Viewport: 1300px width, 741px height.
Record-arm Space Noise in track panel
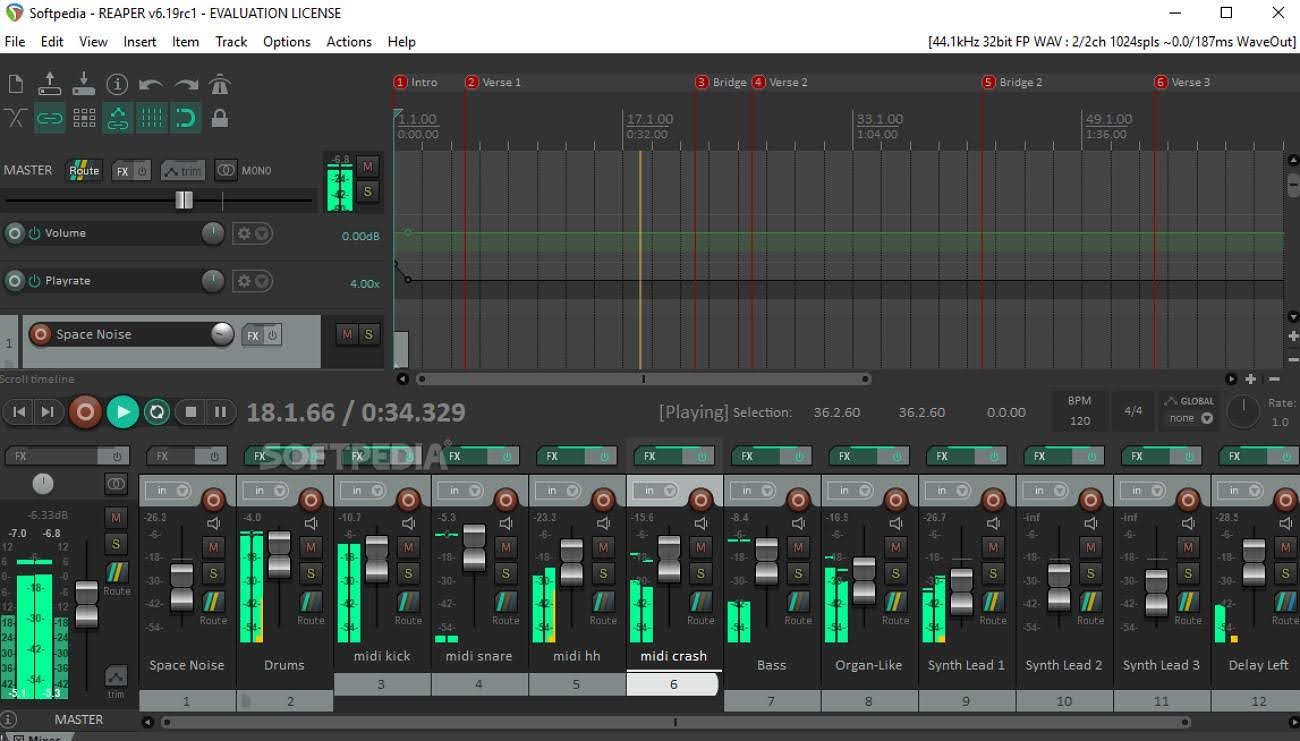(x=40, y=334)
